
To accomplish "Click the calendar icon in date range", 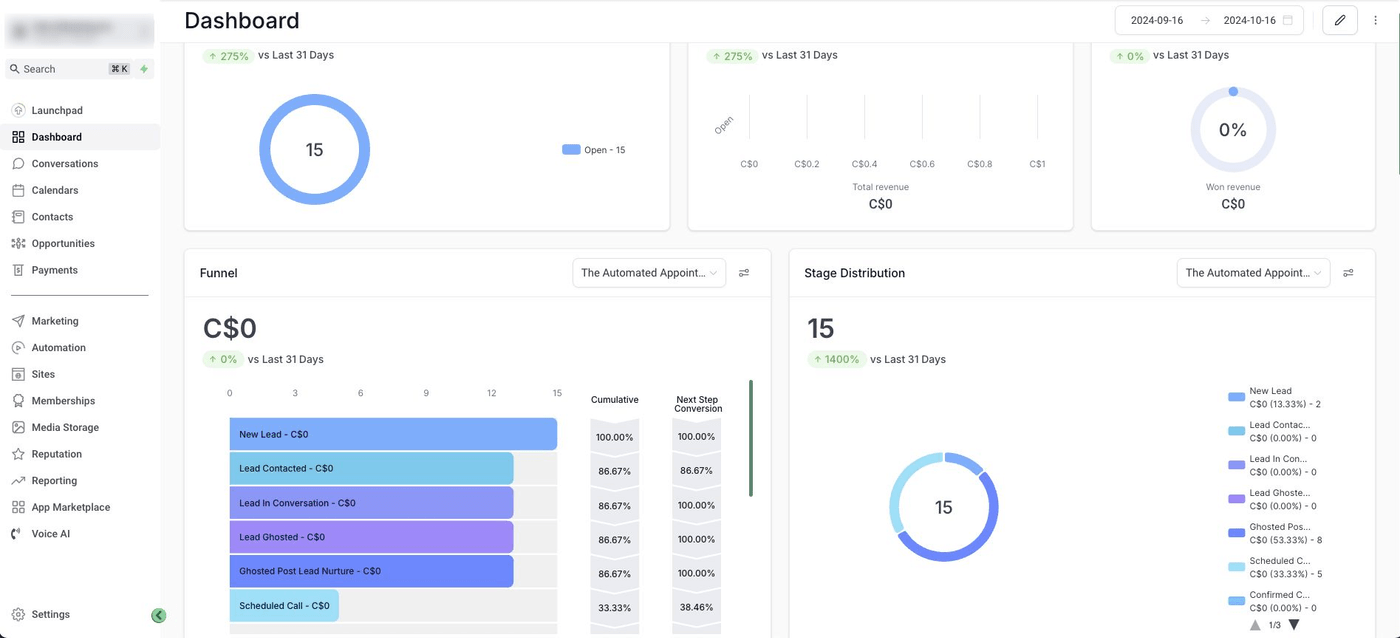I will (x=1288, y=20).
